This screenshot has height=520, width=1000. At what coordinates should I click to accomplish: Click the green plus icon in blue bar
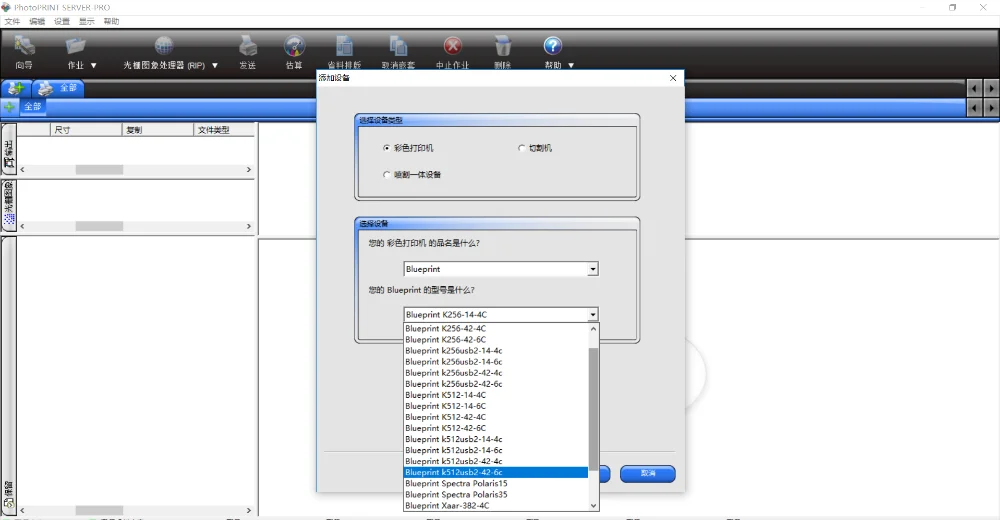coord(10,107)
